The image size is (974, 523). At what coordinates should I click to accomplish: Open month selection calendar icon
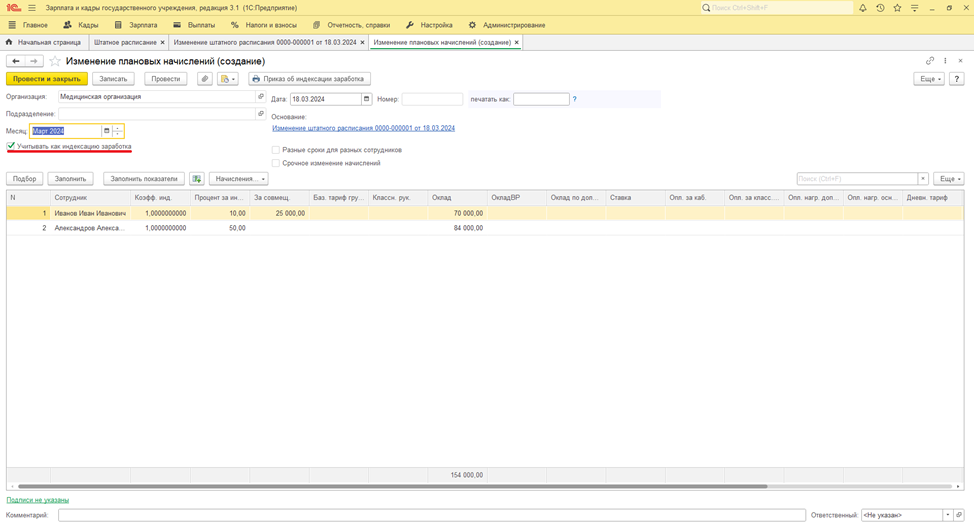point(106,131)
